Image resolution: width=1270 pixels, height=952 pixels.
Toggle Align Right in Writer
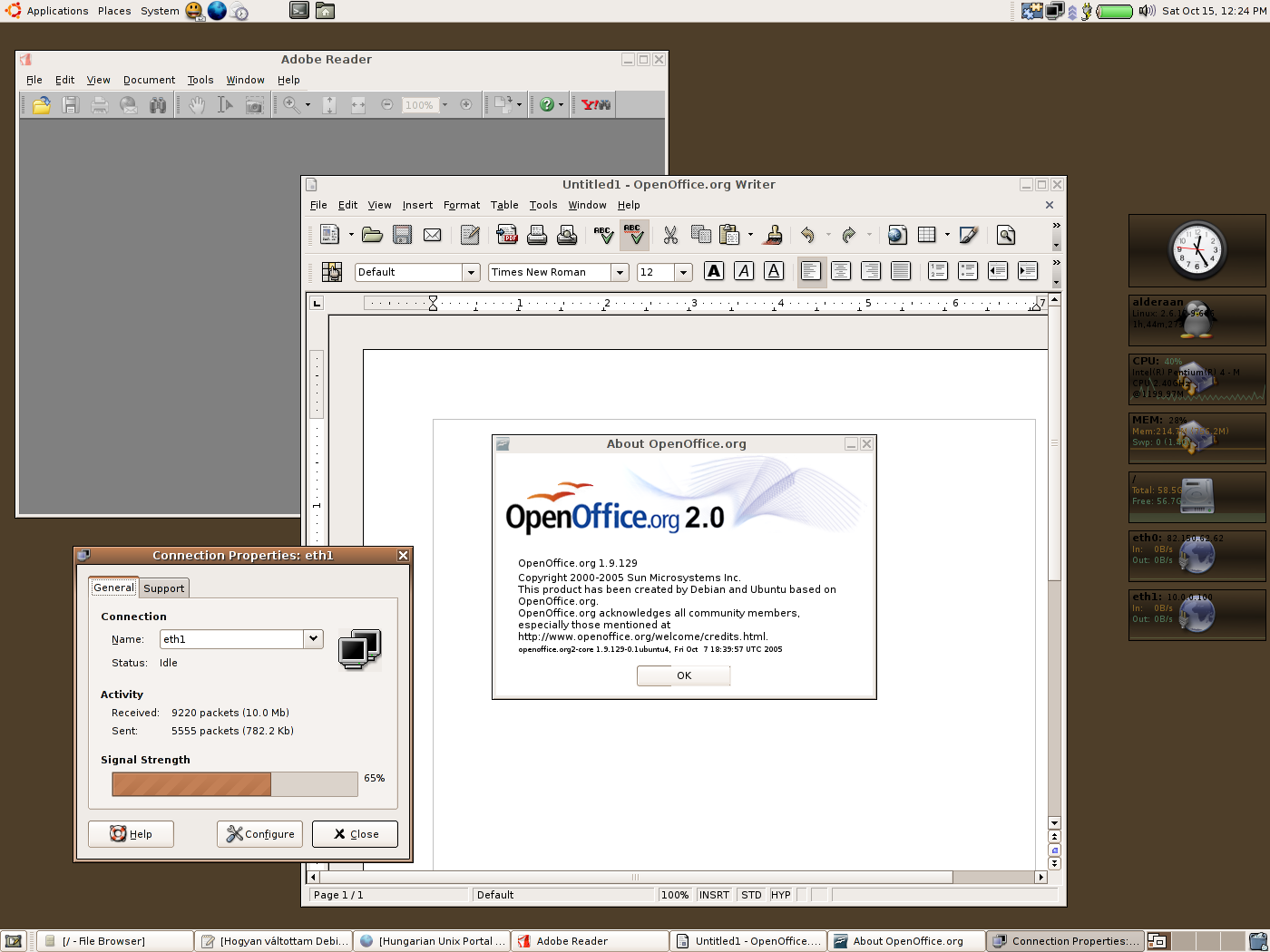[x=871, y=271]
